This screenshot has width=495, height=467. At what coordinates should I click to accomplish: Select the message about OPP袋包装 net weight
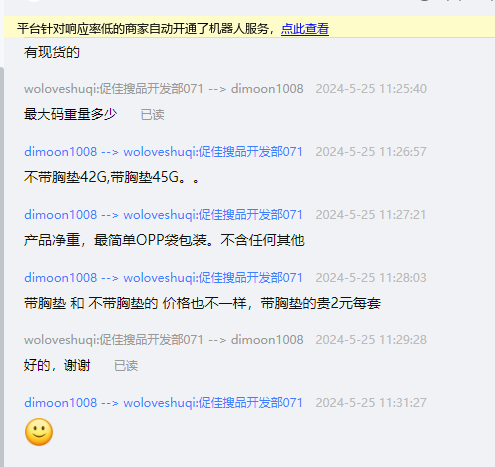164,240
